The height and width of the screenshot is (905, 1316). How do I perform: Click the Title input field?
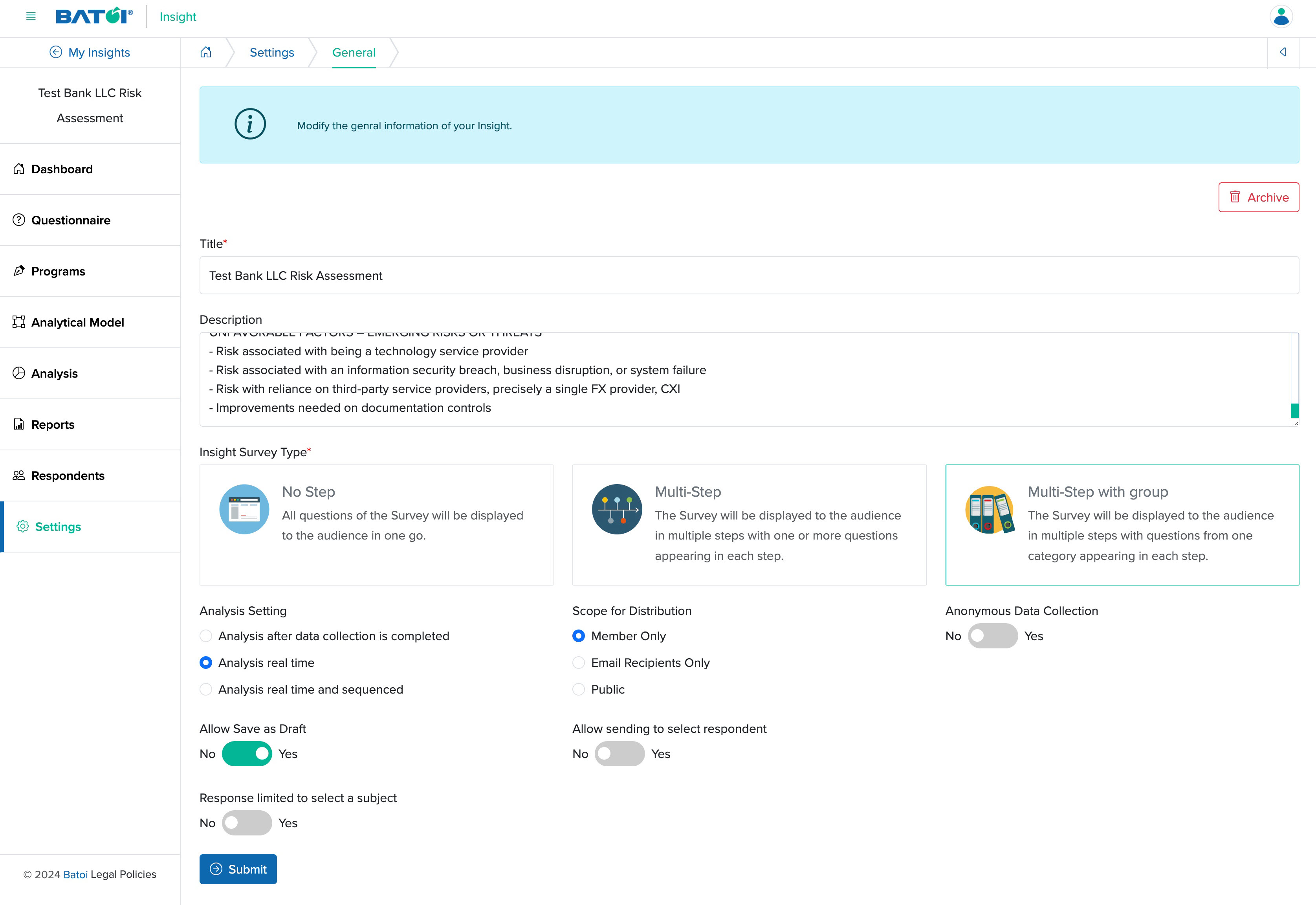(x=748, y=276)
